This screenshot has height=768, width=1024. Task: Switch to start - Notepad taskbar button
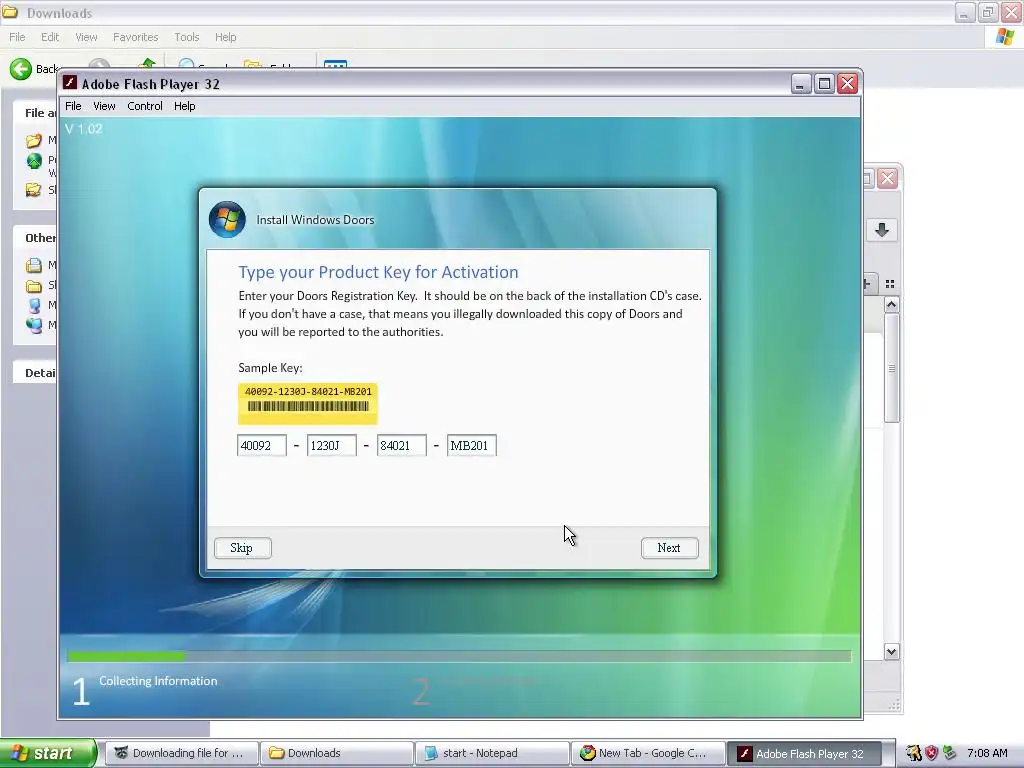[492, 753]
